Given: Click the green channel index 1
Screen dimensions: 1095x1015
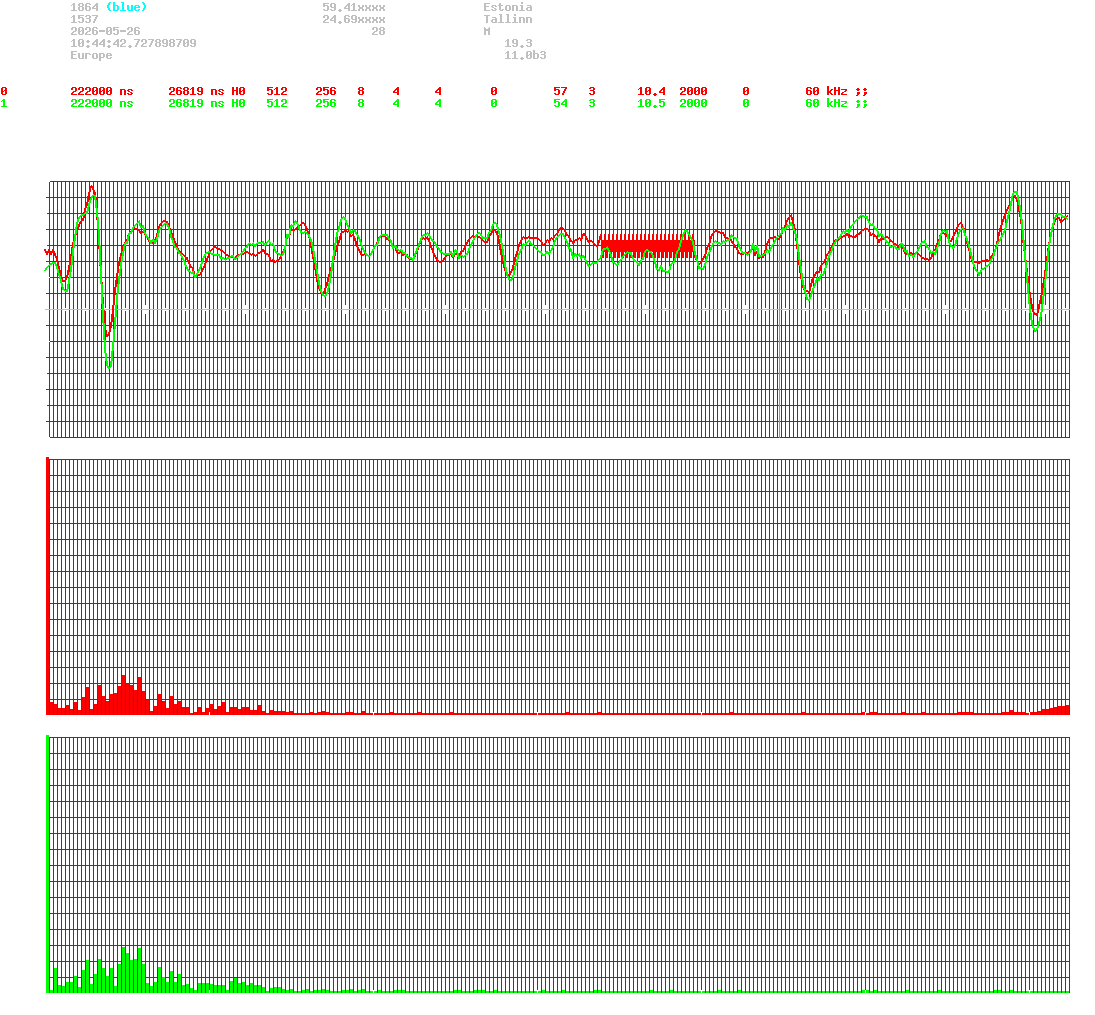Looking at the screenshot, I should pyautogui.click(x=4, y=103).
